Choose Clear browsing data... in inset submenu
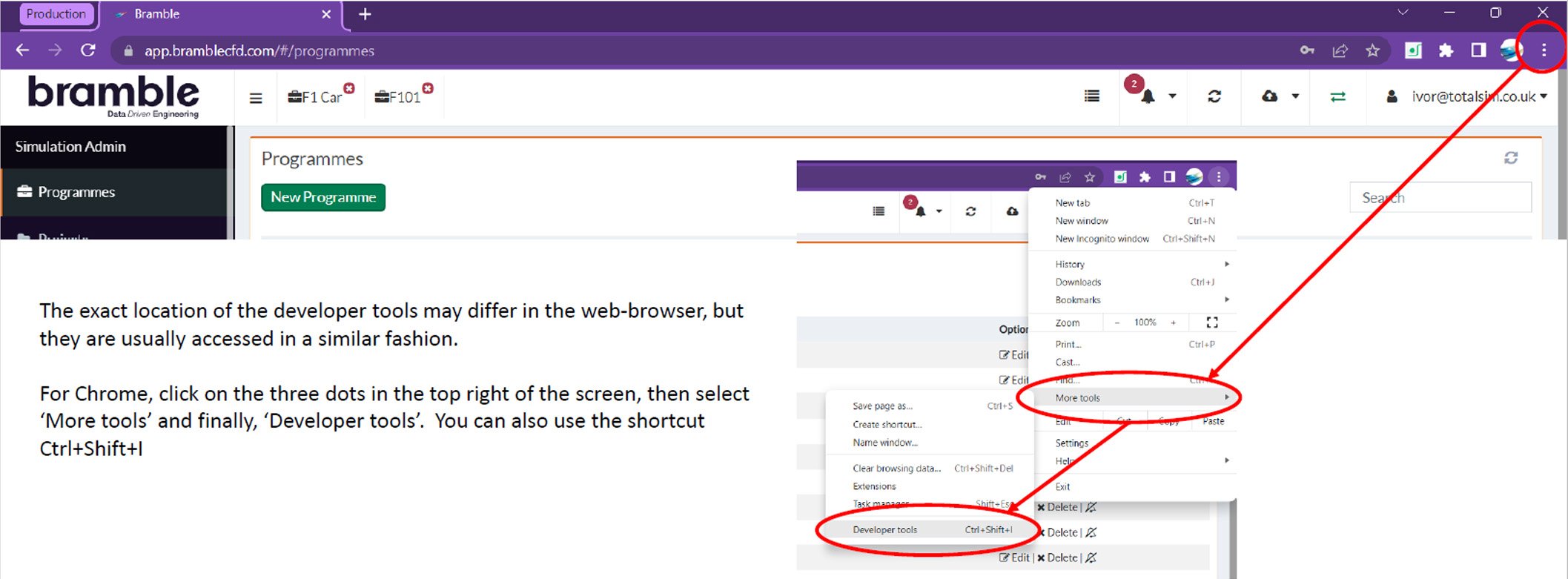Viewport: 1568px width, 579px height. (x=930, y=469)
